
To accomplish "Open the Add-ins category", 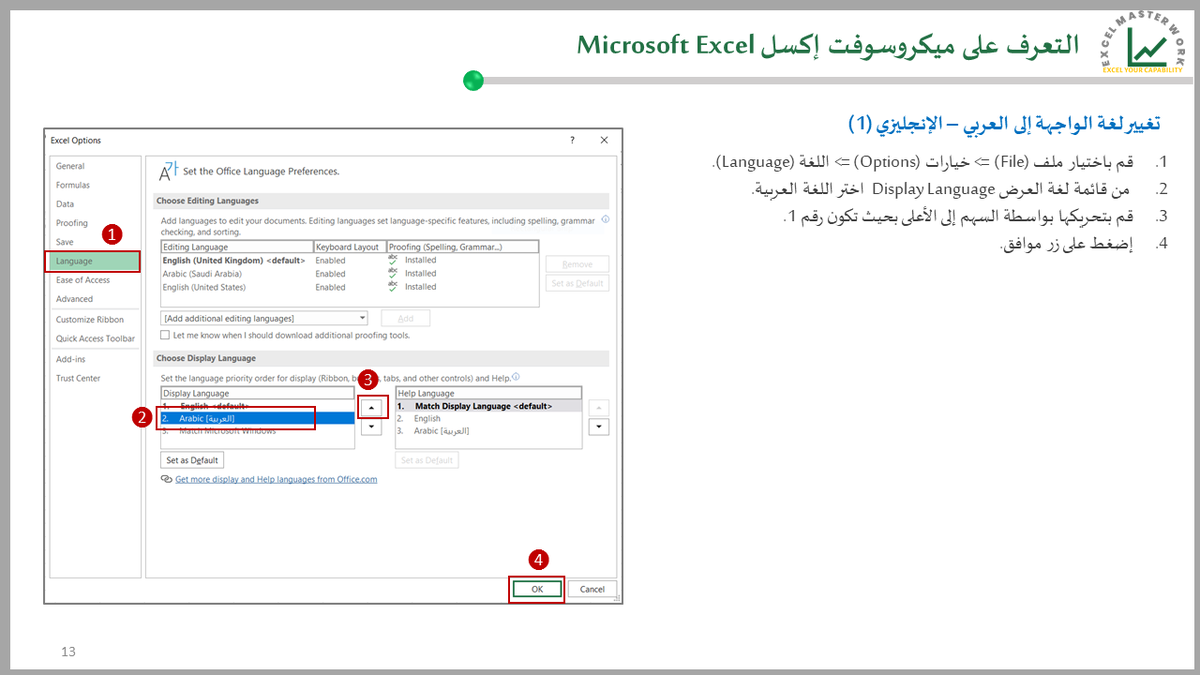I will (95, 359).
